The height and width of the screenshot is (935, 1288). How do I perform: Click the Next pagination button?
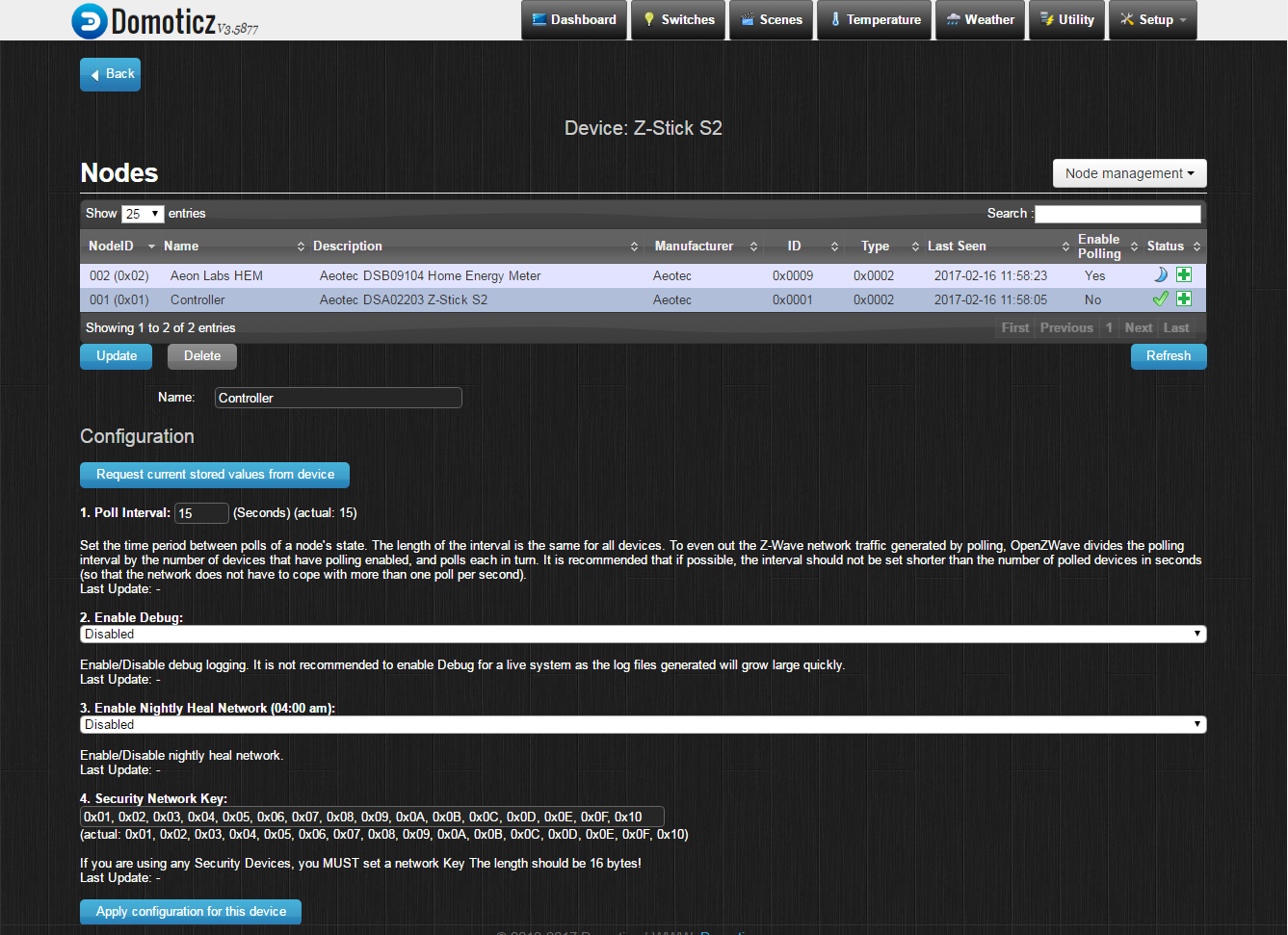[1139, 328]
